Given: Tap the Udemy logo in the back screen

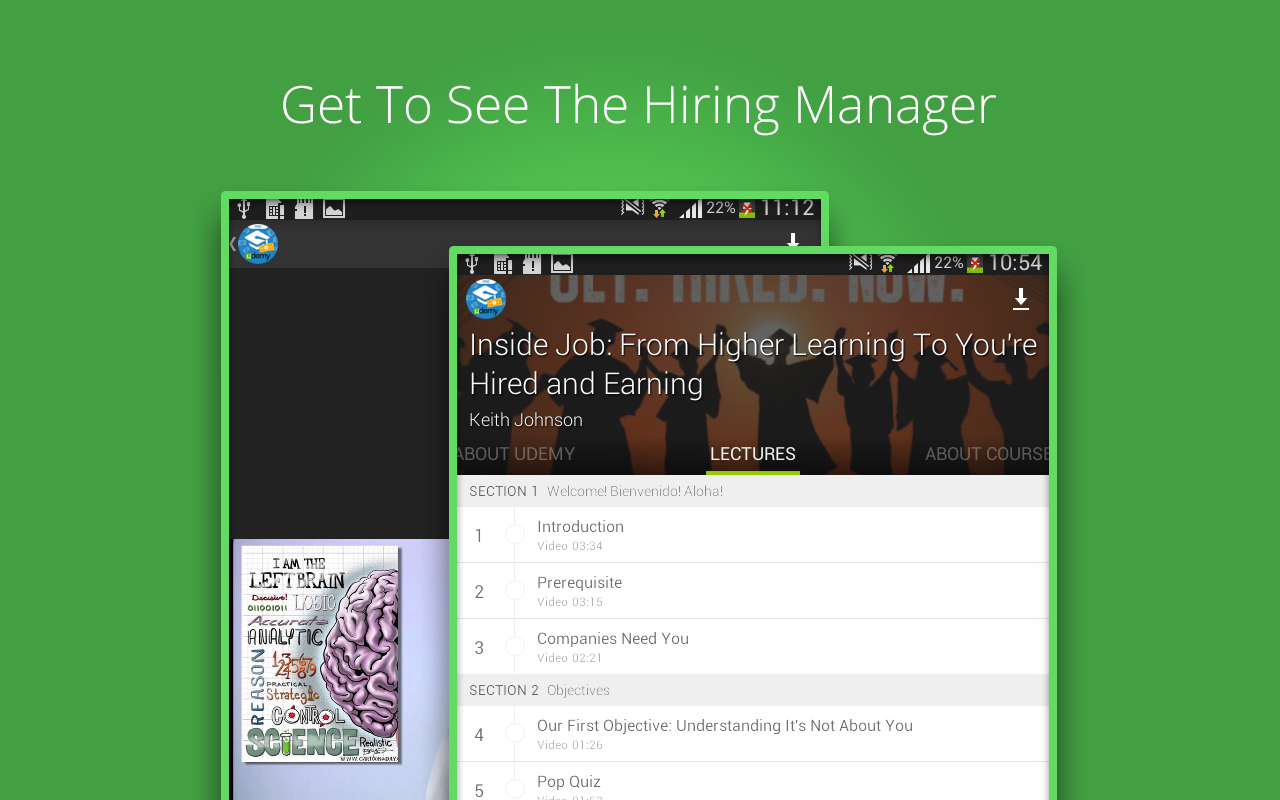Looking at the screenshot, I should [x=257, y=244].
